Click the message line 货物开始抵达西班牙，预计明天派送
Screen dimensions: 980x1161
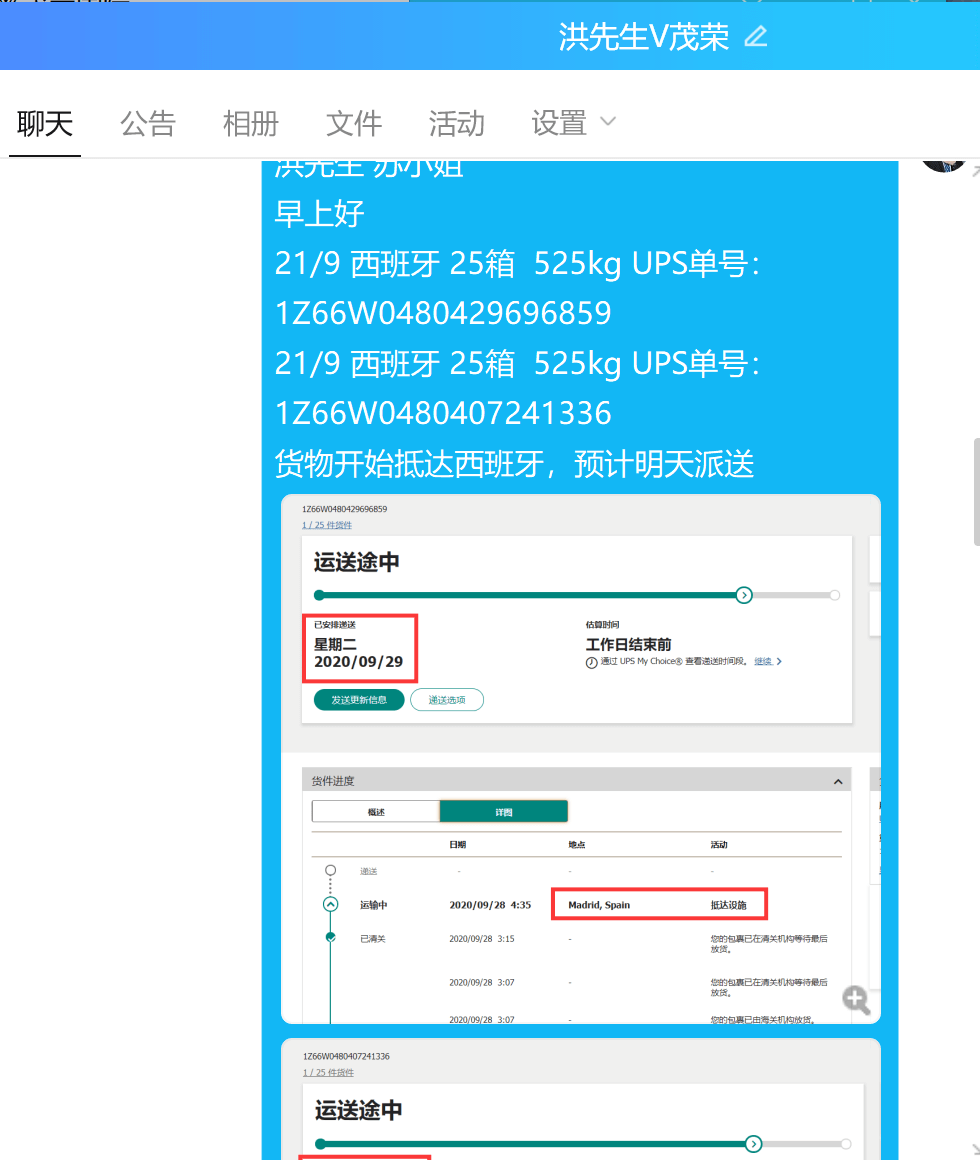pyautogui.click(x=514, y=464)
